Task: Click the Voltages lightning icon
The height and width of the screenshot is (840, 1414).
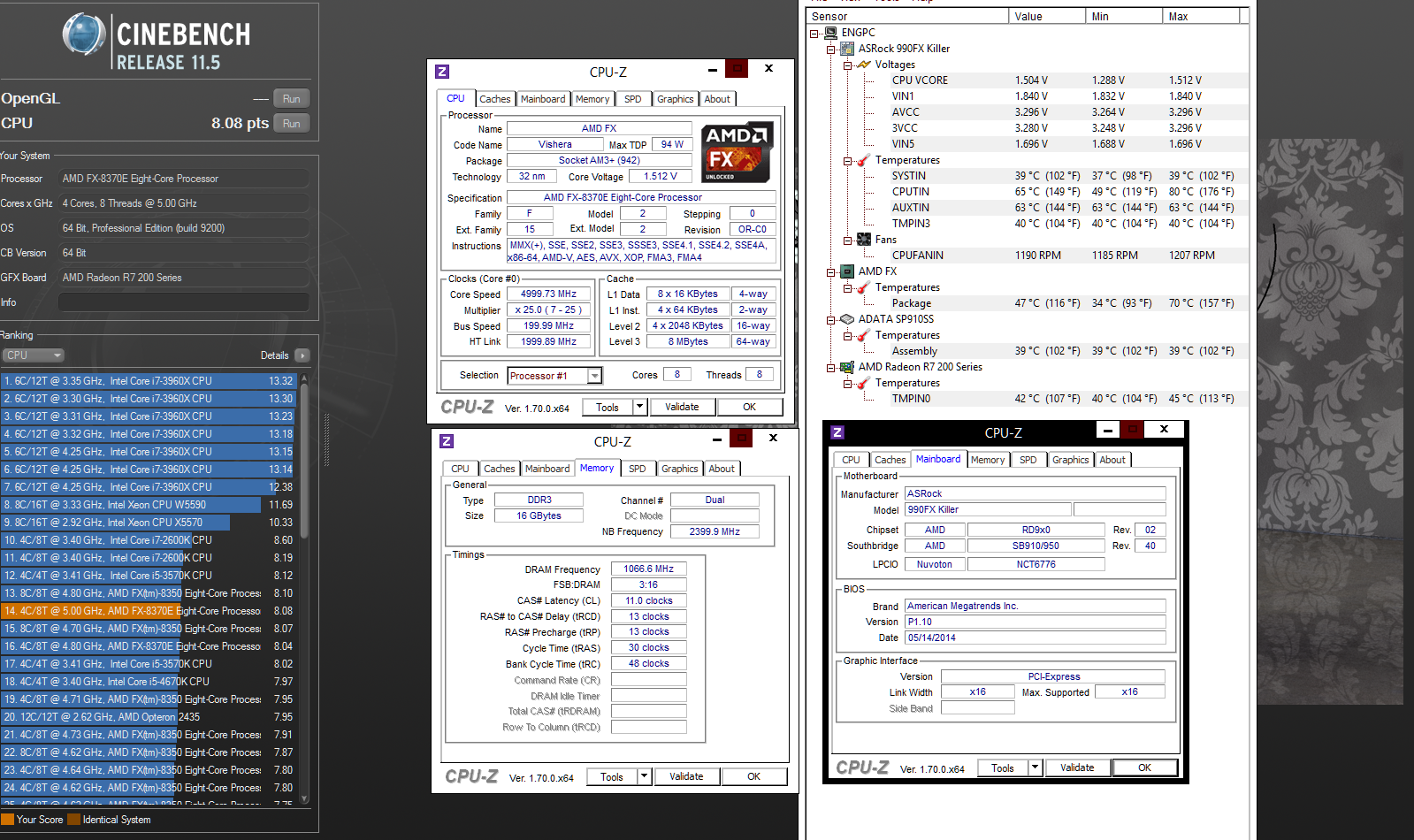Action: [863, 65]
